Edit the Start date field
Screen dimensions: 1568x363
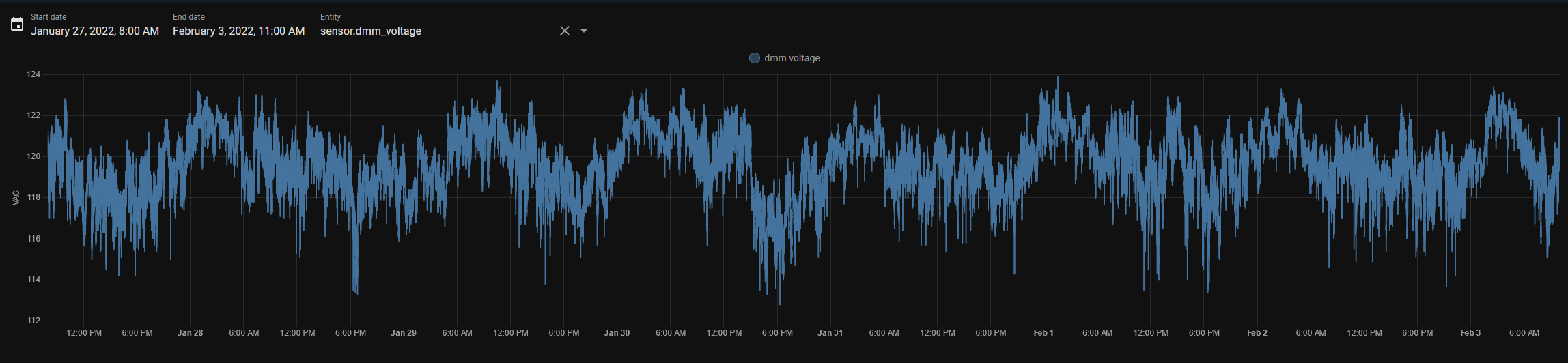coord(96,31)
